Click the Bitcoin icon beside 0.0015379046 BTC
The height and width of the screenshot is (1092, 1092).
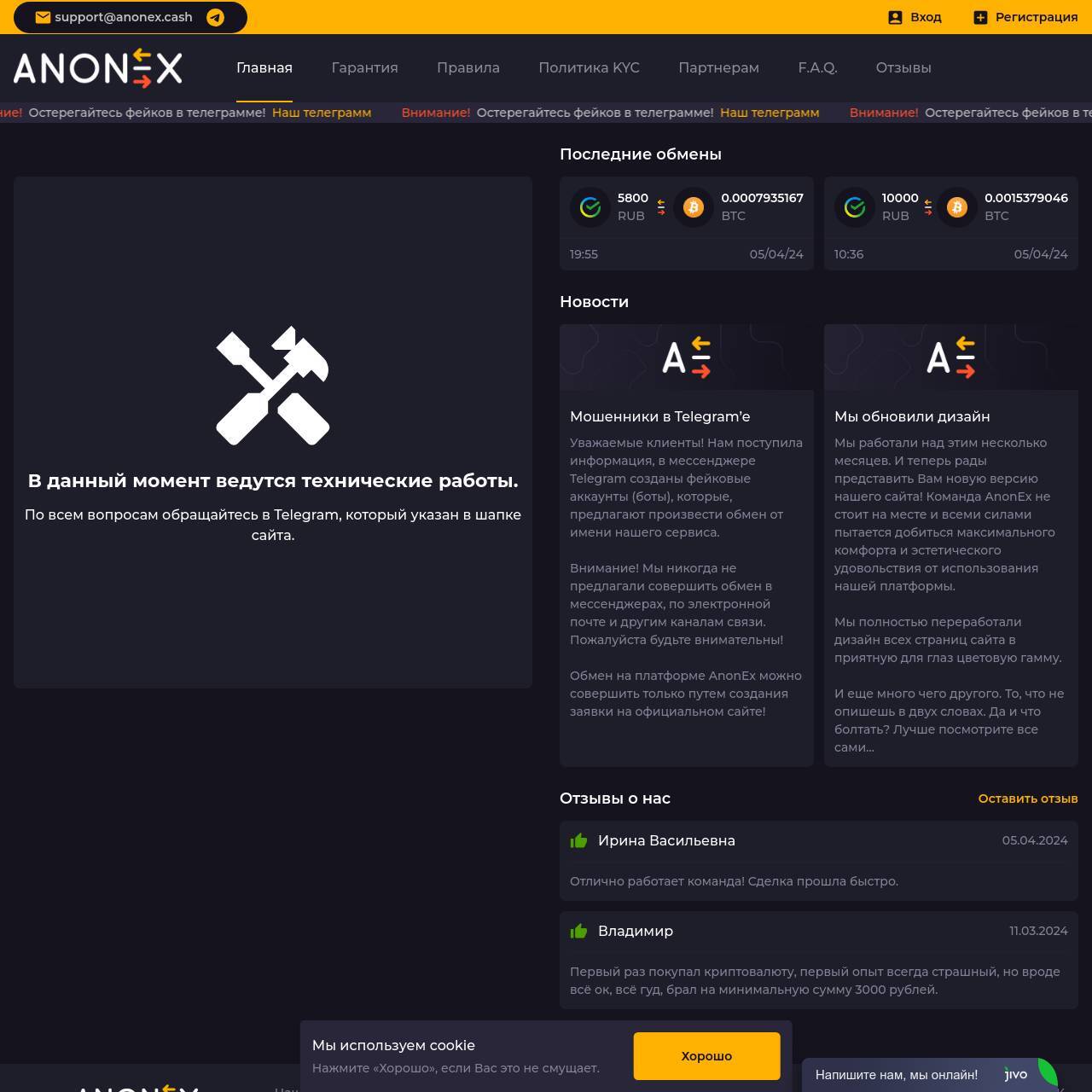point(957,206)
